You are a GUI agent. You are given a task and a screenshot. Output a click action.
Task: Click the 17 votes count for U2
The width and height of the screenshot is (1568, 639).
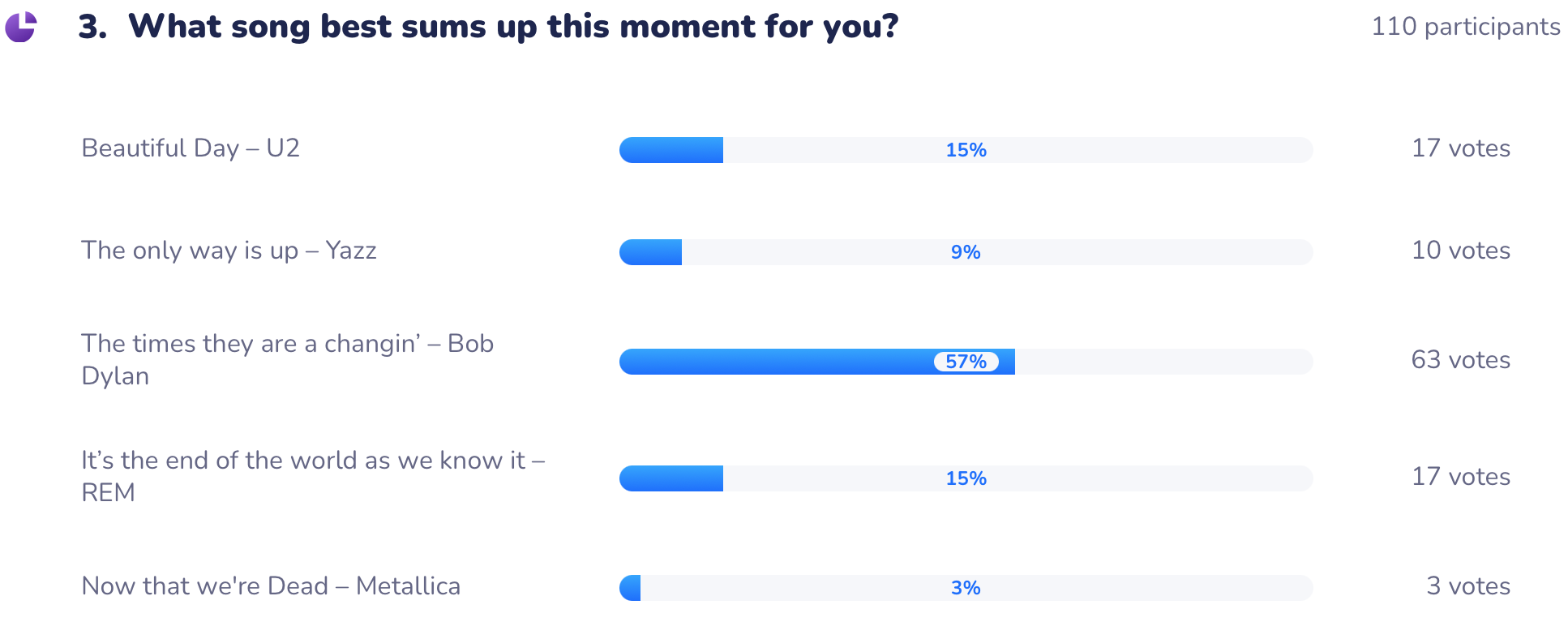coord(1460,148)
